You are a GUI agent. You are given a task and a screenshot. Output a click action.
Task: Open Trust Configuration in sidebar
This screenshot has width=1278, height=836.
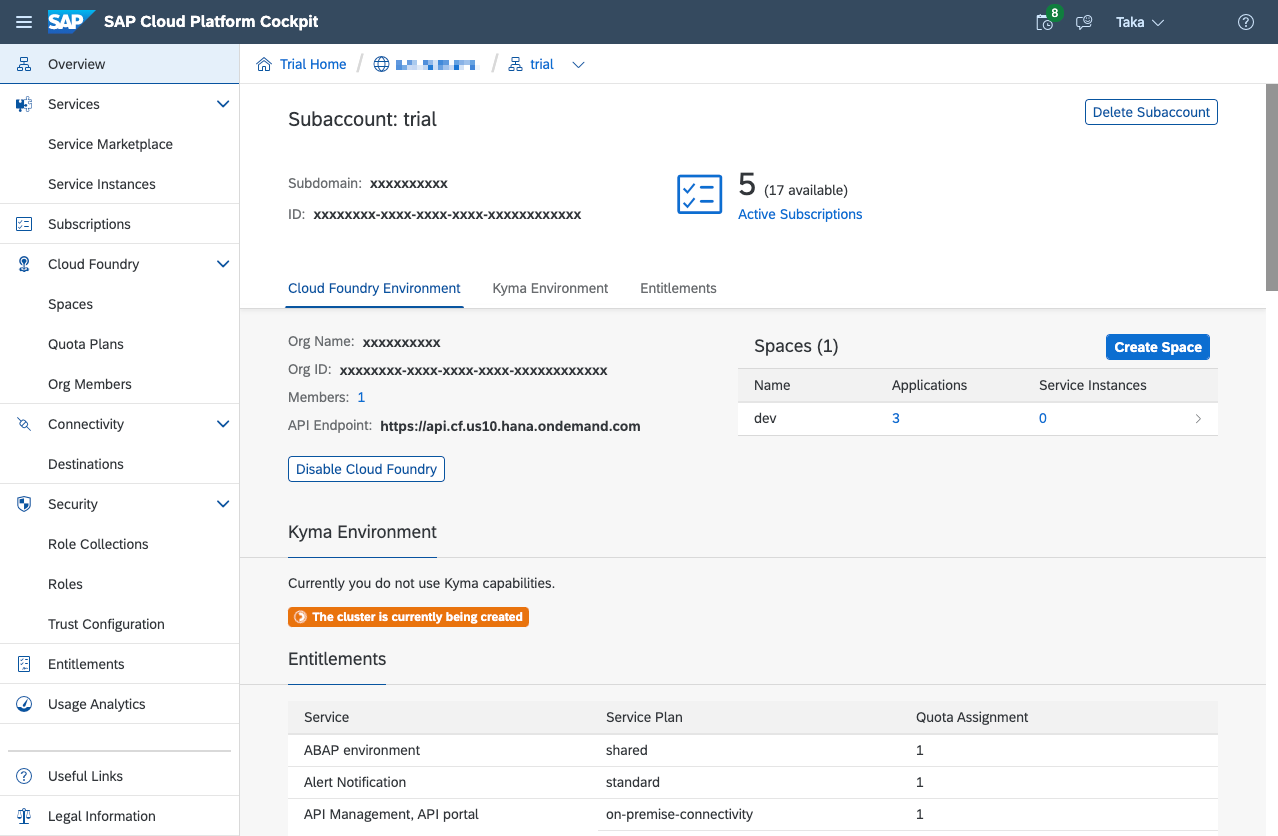point(106,624)
